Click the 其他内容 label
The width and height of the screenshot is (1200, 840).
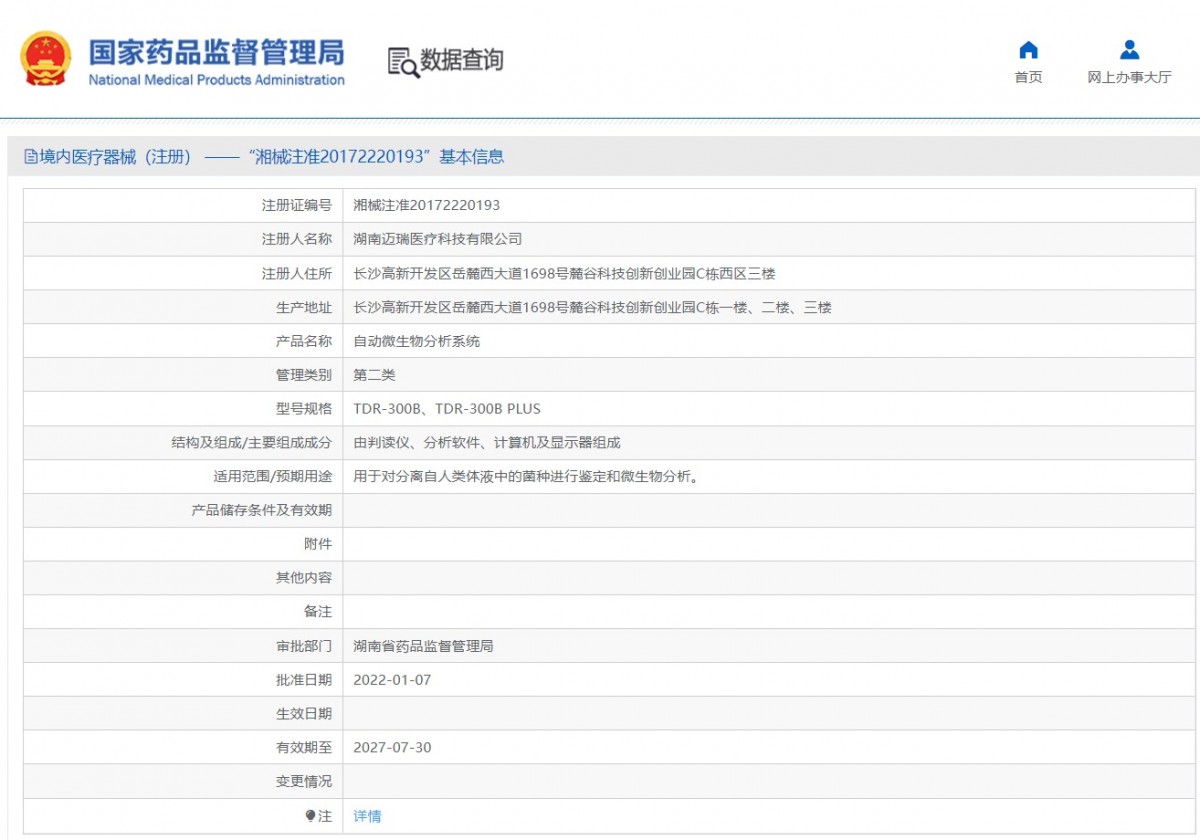coord(304,578)
